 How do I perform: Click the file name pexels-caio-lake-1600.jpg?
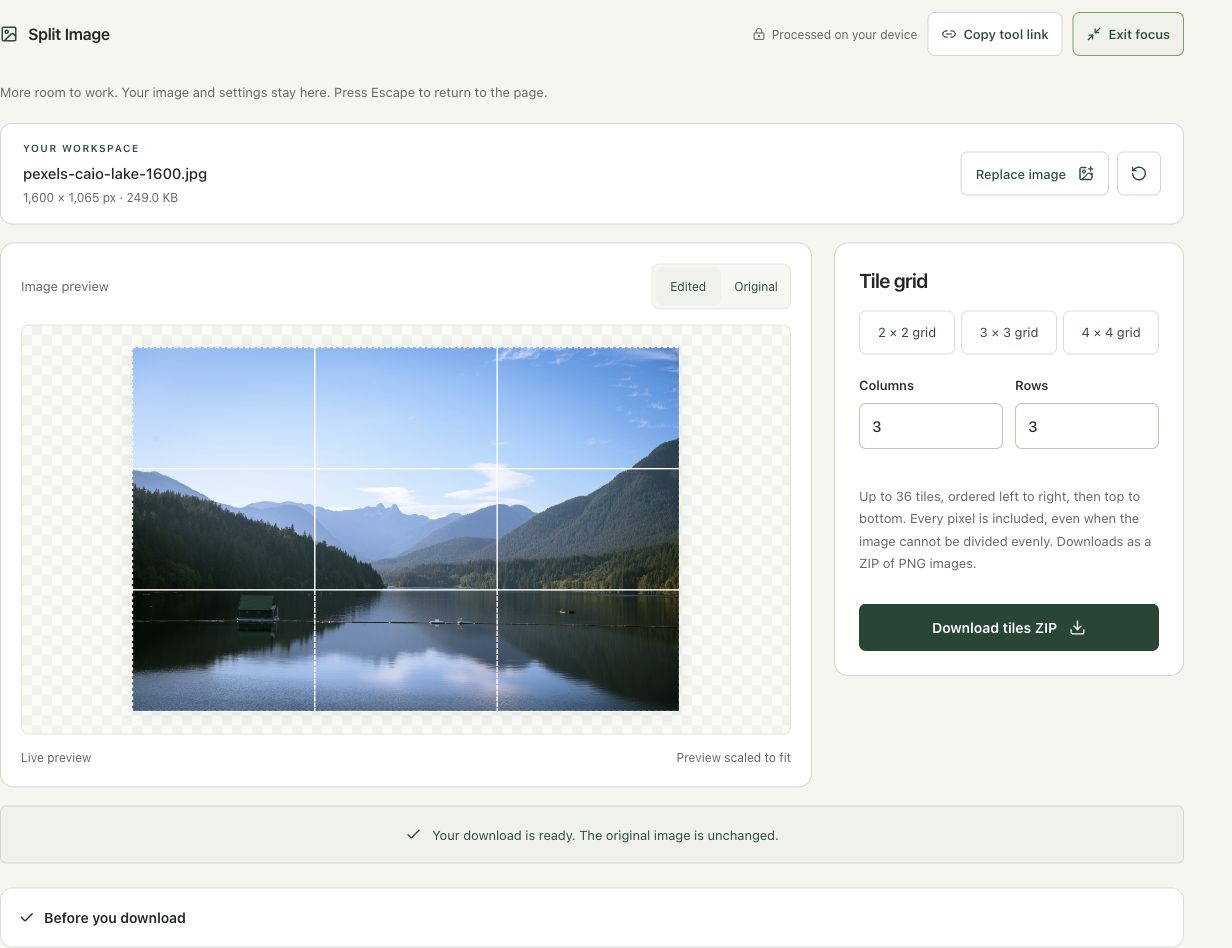pos(115,174)
